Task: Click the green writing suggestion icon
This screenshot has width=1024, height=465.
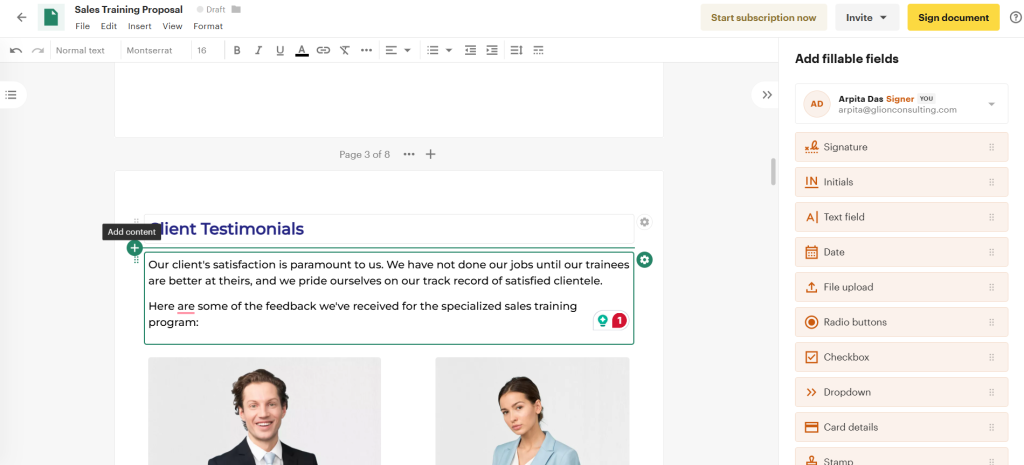Action: point(602,321)
